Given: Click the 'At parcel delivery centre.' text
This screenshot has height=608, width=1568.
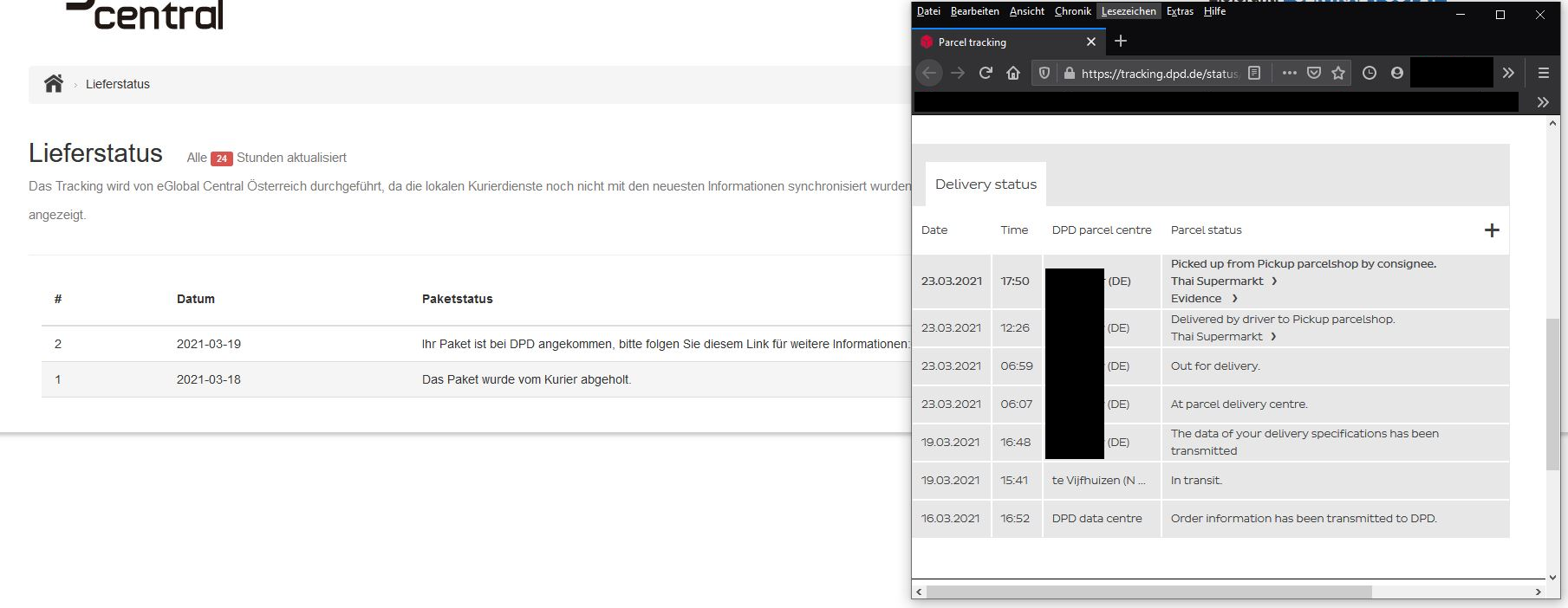Looking at the screenshot, I should tap(1239, 404).
